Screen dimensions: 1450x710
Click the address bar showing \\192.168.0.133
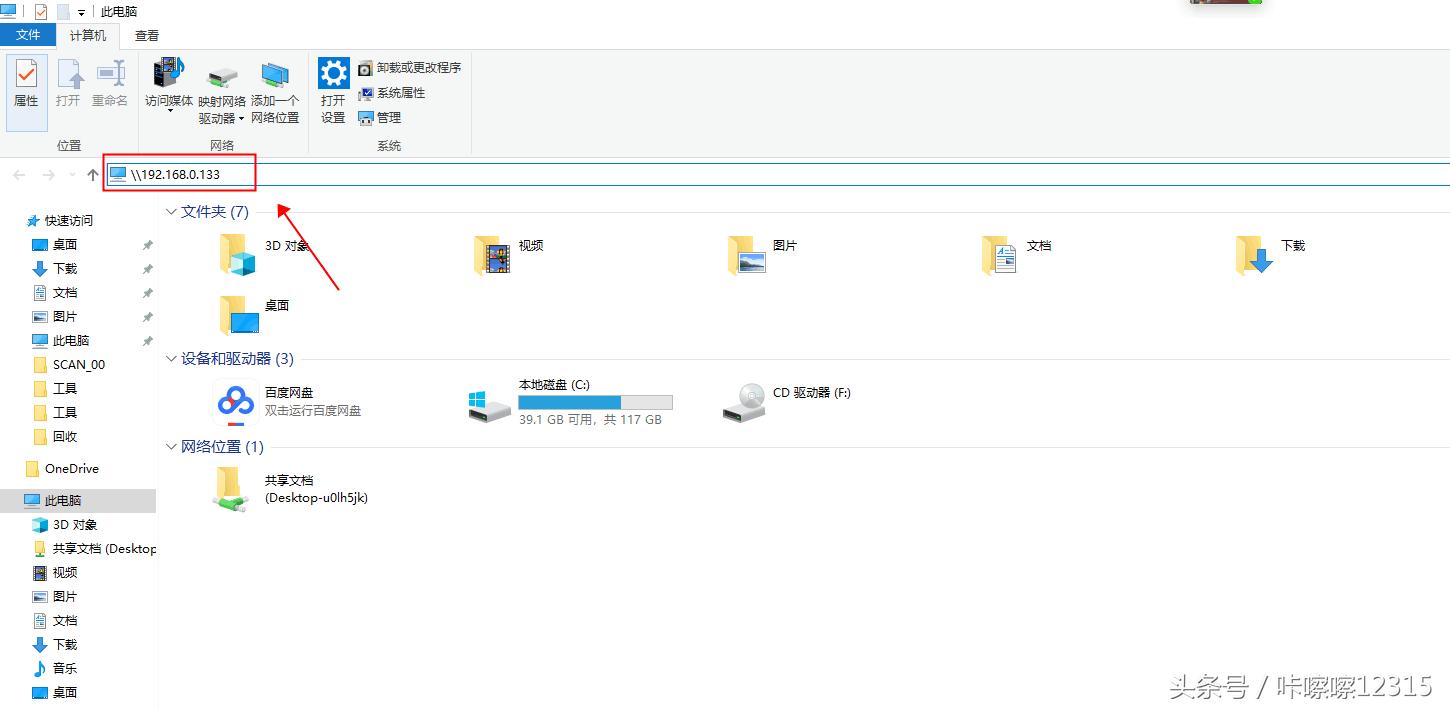click(x=778, y=174)
